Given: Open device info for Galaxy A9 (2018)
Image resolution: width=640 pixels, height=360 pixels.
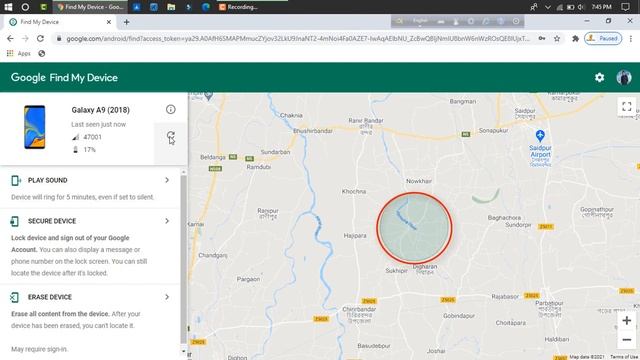Looking at the screenshot, I should (x=171, y=109).
